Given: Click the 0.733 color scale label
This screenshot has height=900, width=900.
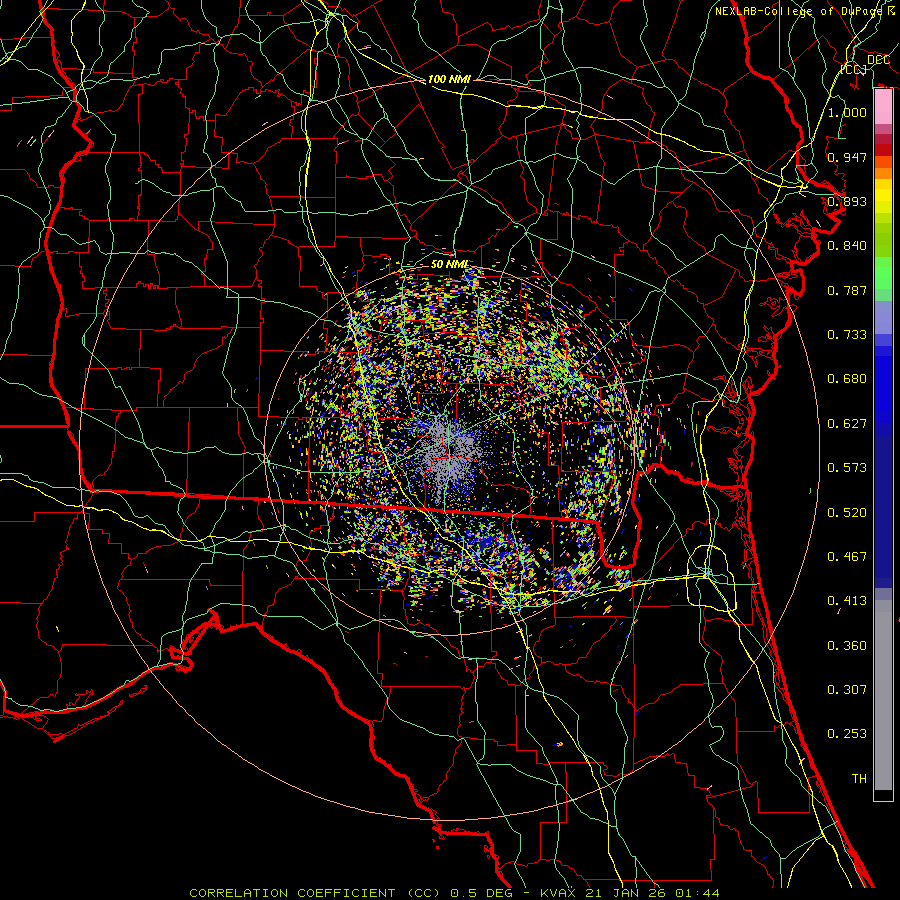Looking at the screenshot, I should pos(847,334).
